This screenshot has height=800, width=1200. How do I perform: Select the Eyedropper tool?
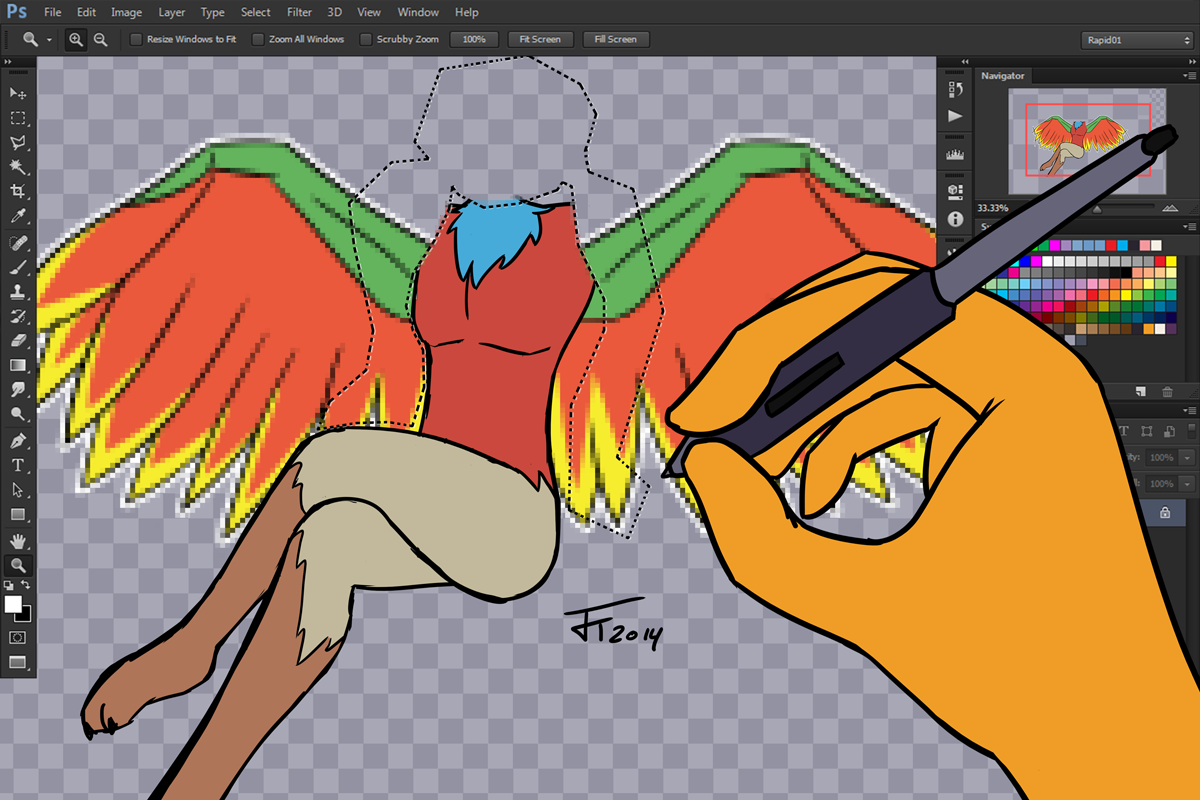tap(18, 215)
